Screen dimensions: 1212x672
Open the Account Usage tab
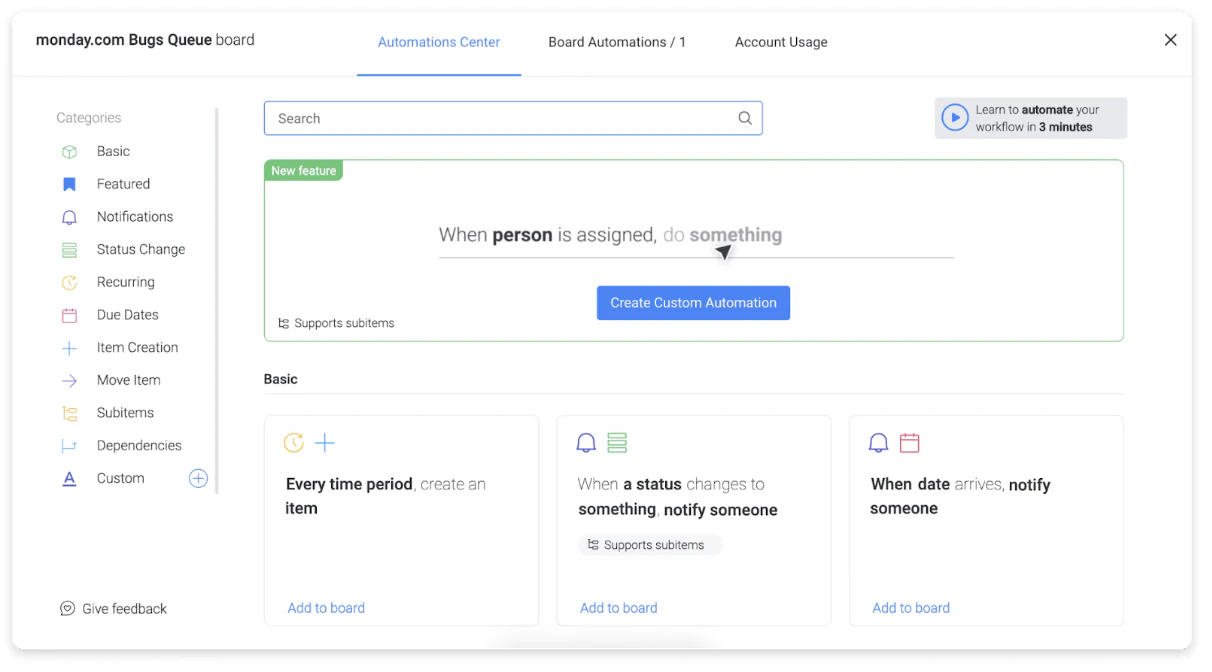781,42
